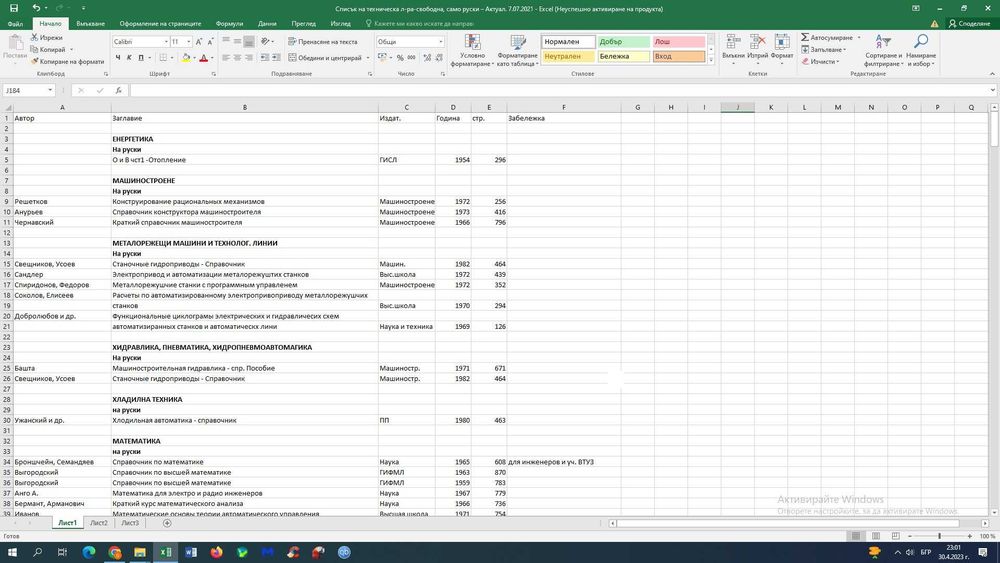Click the formula bar input area
The height and width of the screenshot is (563, 1000).
pos(560,91)
